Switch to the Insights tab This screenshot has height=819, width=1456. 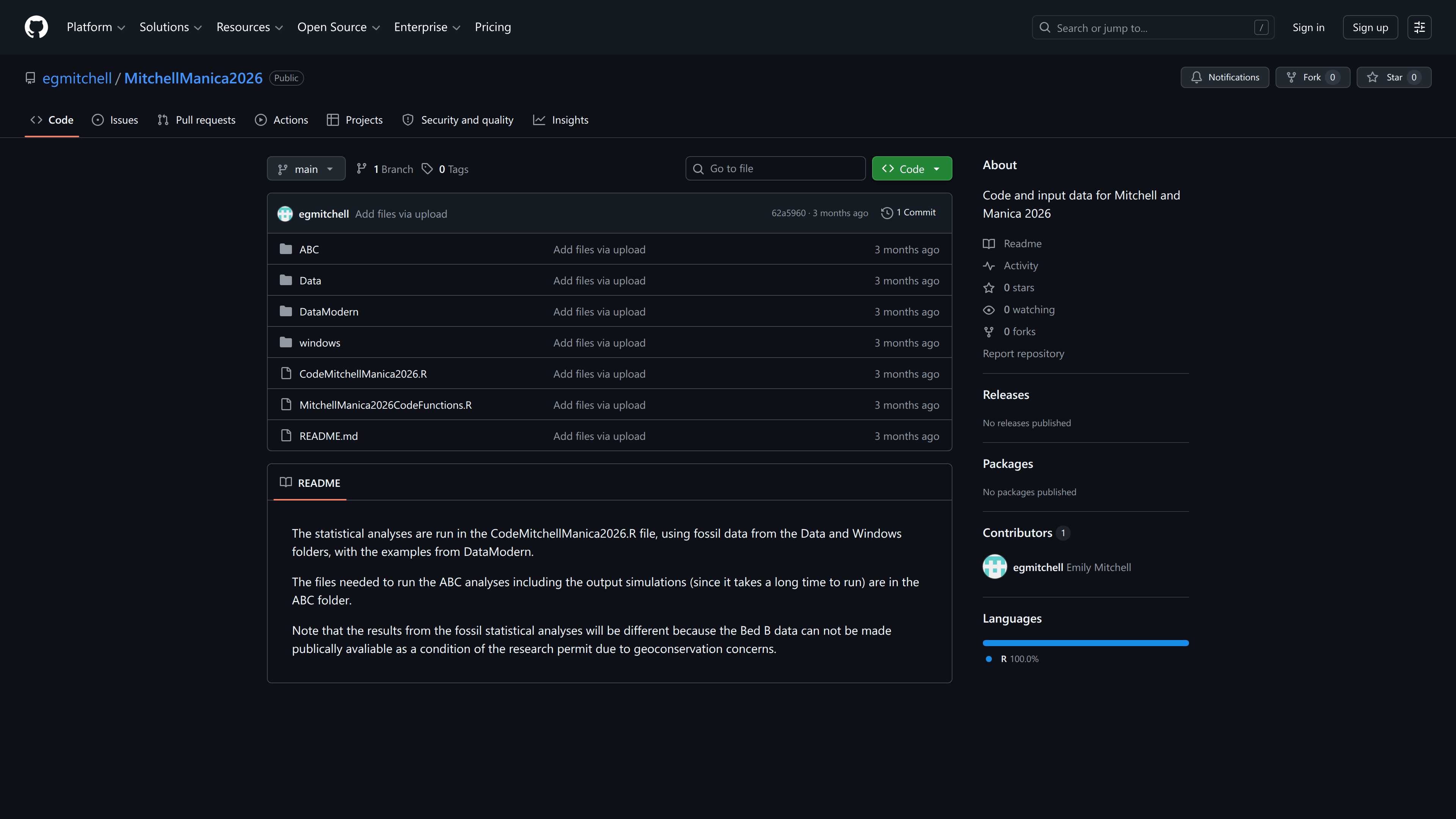(561, 120)
